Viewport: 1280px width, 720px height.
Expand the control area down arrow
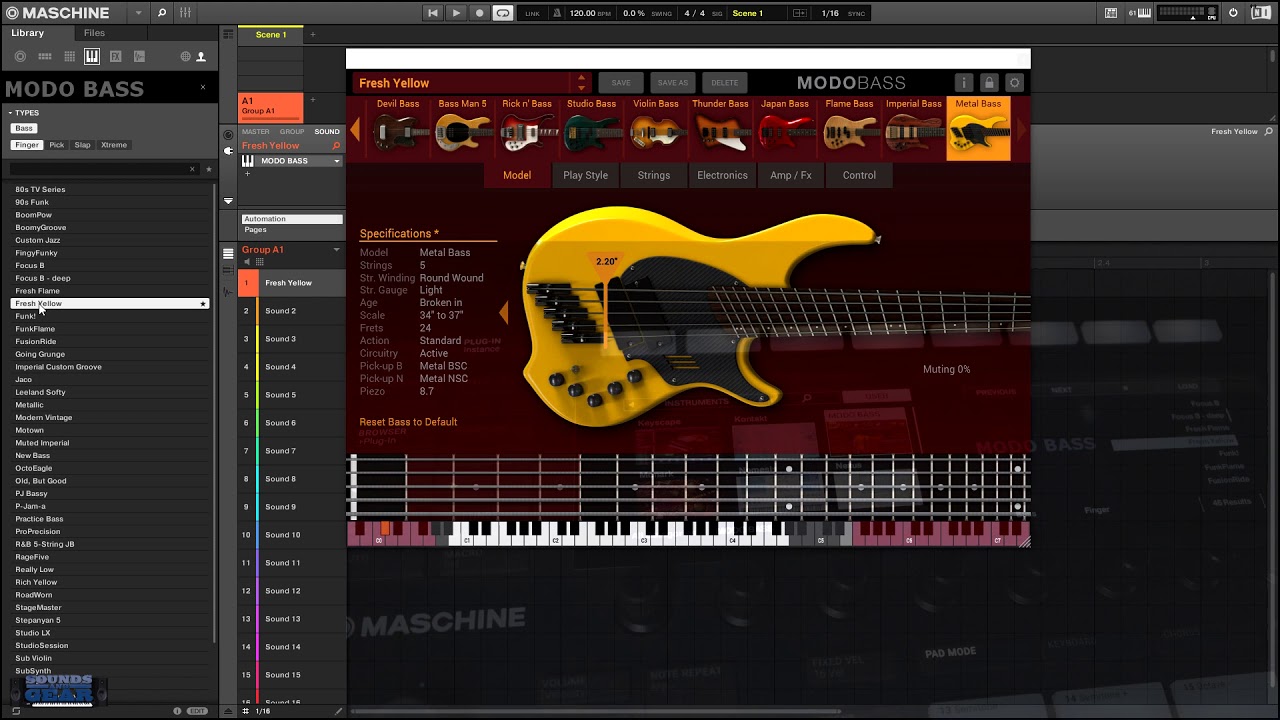click(x=229, y=201)
